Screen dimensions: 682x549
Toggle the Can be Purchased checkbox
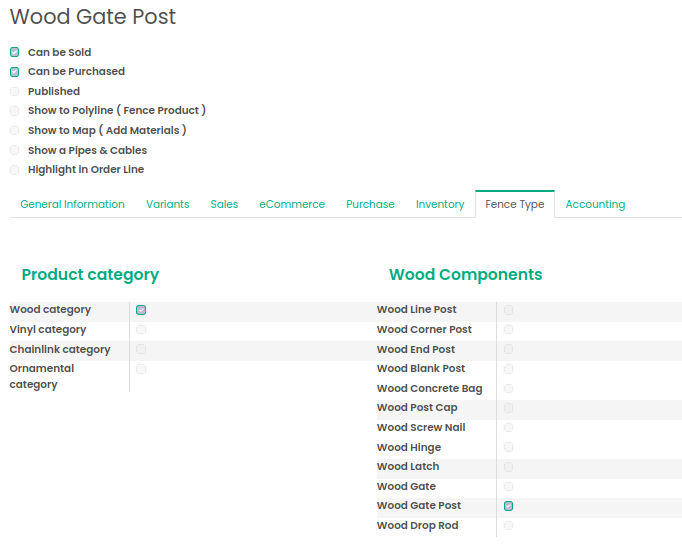pos(15,72)
